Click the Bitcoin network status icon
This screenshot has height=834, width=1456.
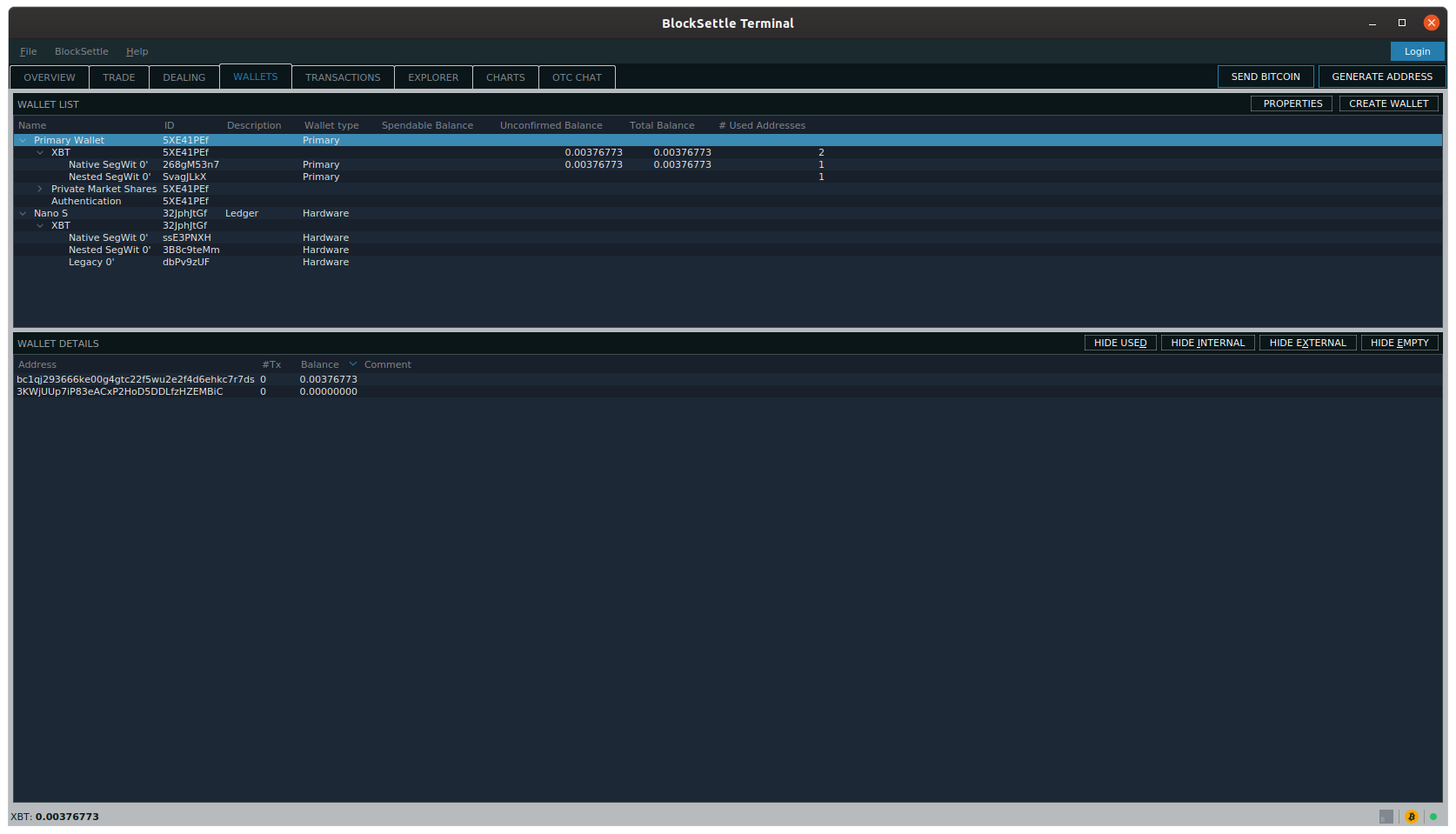[x=1411, y=817]
